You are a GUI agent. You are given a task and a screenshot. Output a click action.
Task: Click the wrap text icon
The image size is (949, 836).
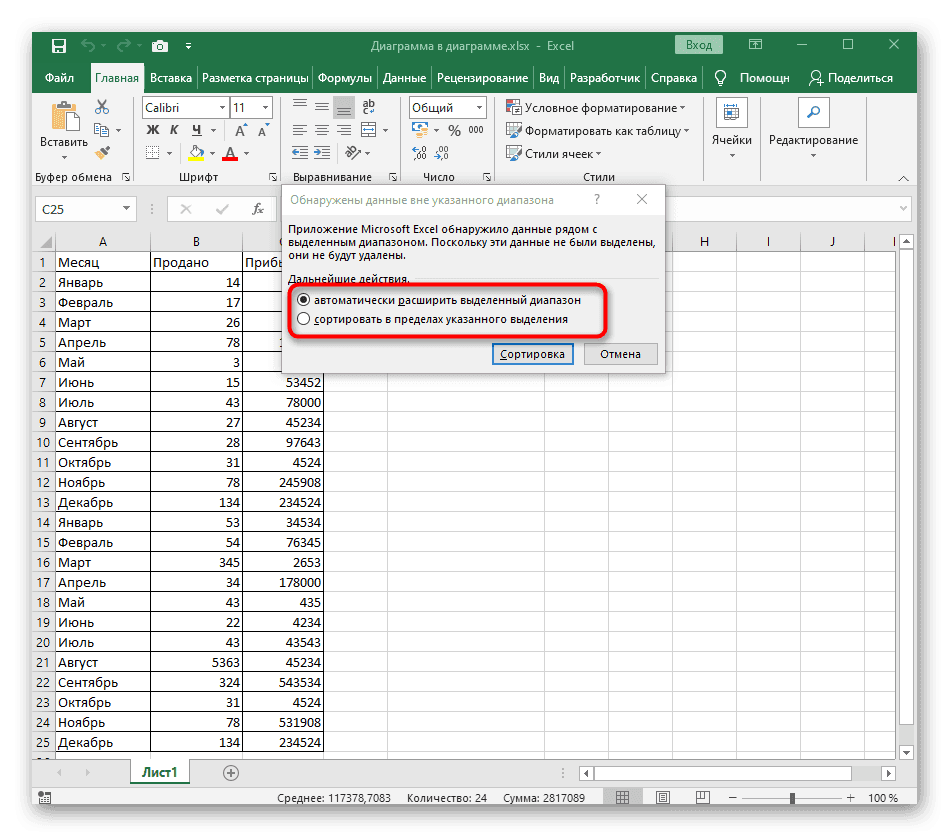pos(368,108)
